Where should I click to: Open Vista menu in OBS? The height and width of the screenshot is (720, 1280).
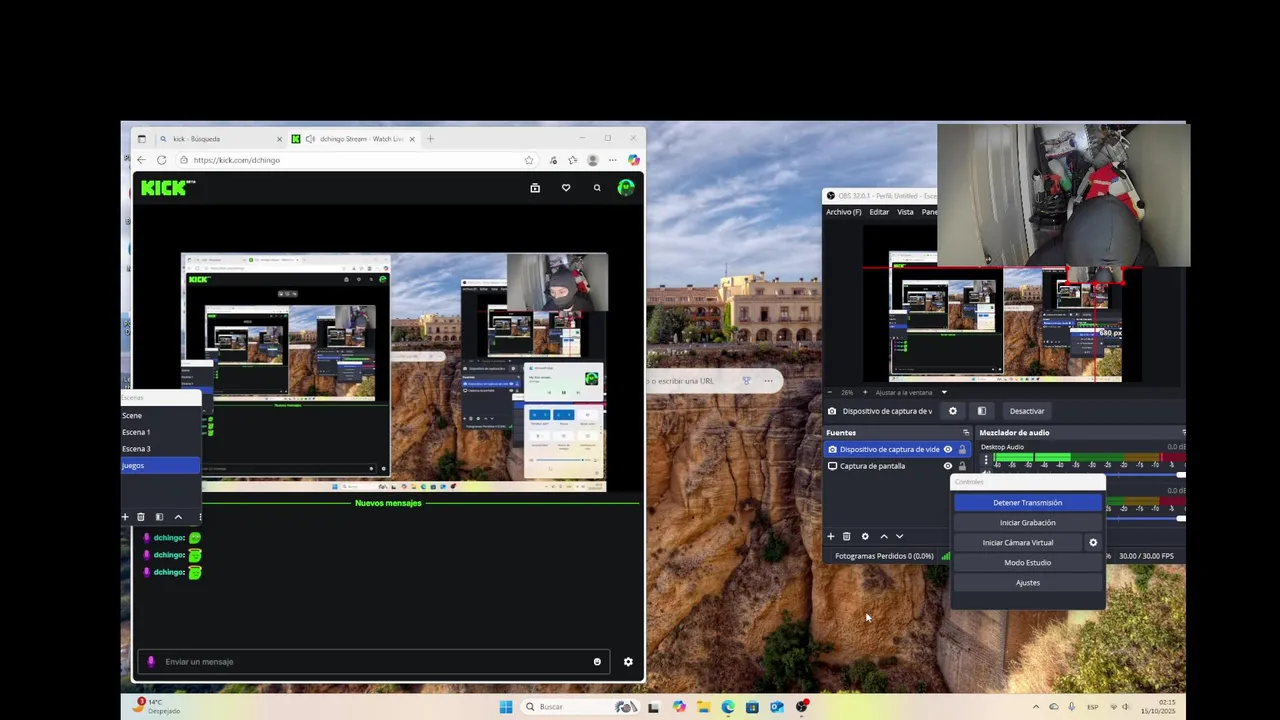pos(905,212)
